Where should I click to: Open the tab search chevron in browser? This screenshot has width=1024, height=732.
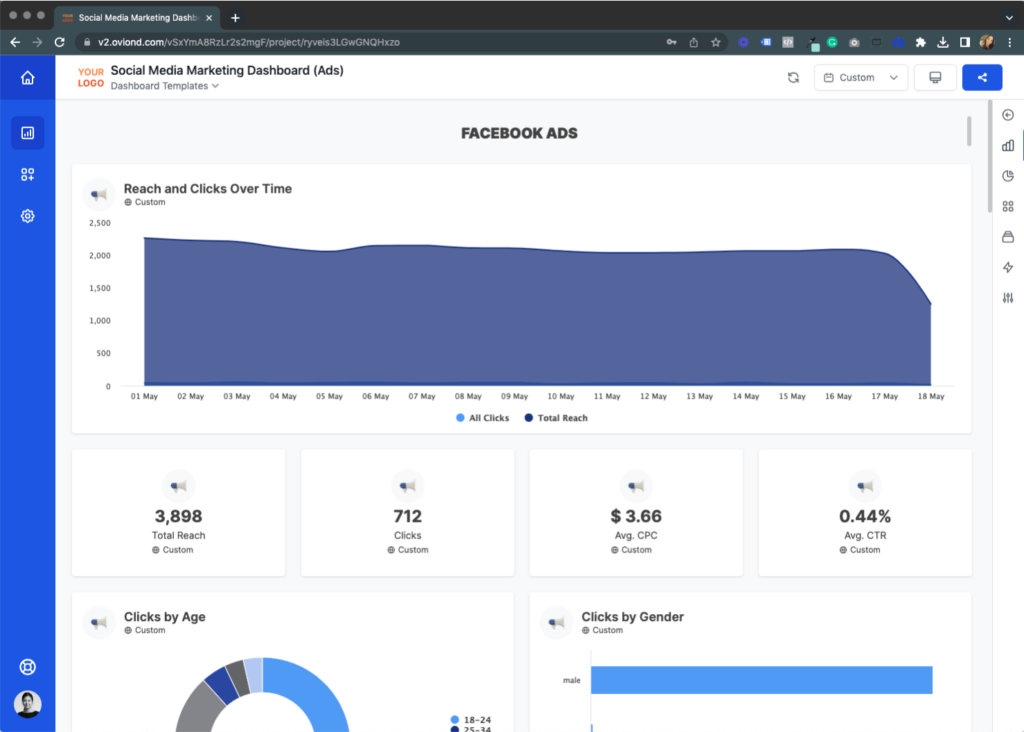[x=1009, y=18]
